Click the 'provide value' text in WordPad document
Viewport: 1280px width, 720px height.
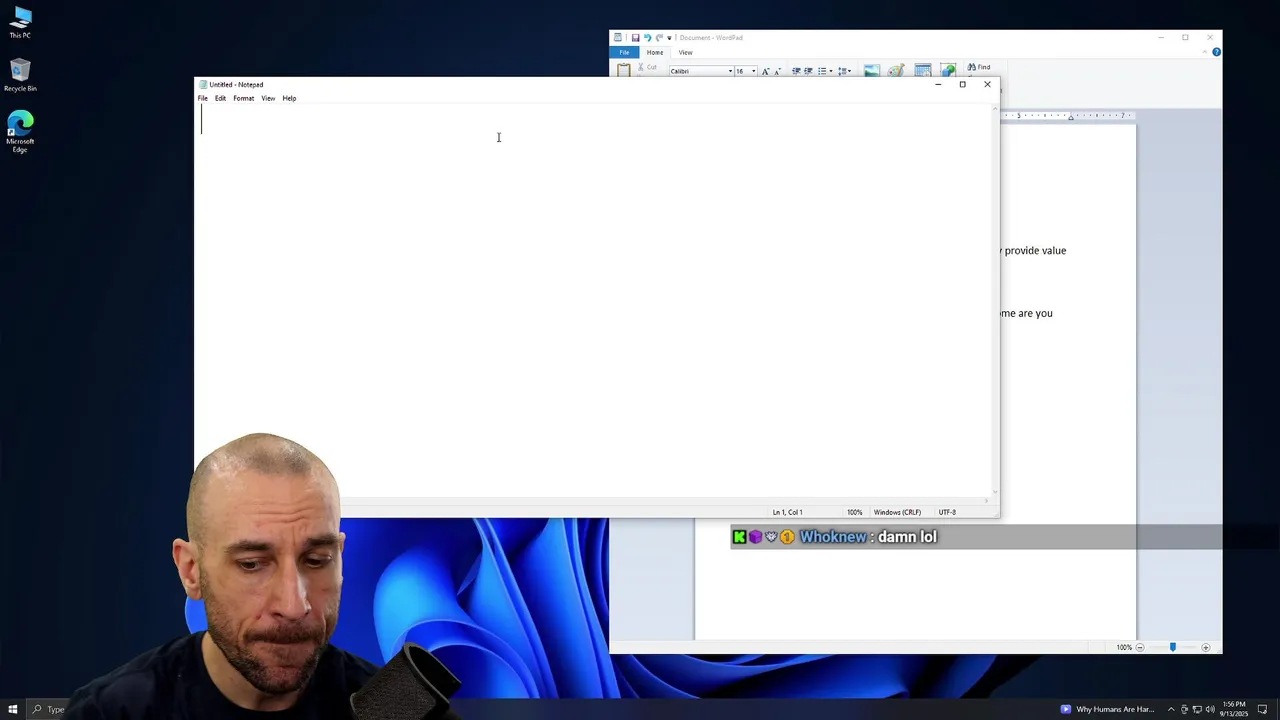(1035, 250)
